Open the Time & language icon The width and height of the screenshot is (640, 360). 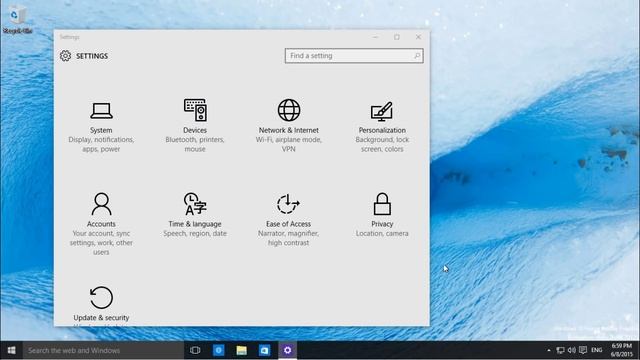click(195, 204)
